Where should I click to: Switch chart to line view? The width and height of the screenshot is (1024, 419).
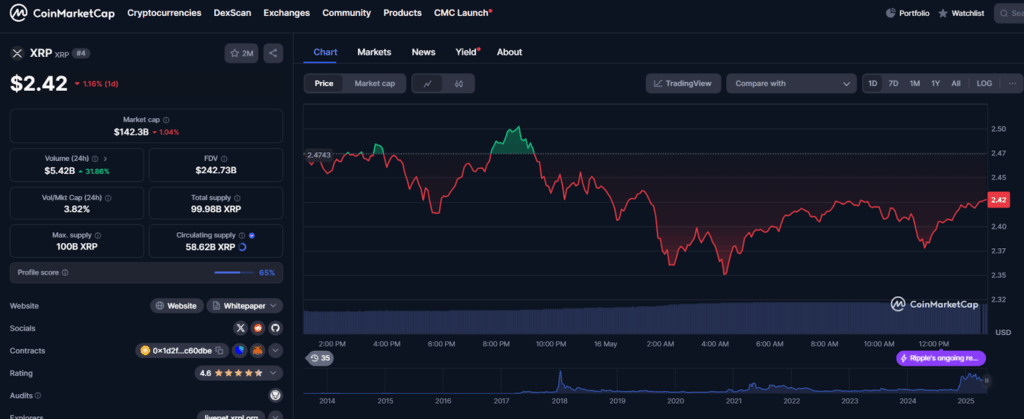click(428, 84)
